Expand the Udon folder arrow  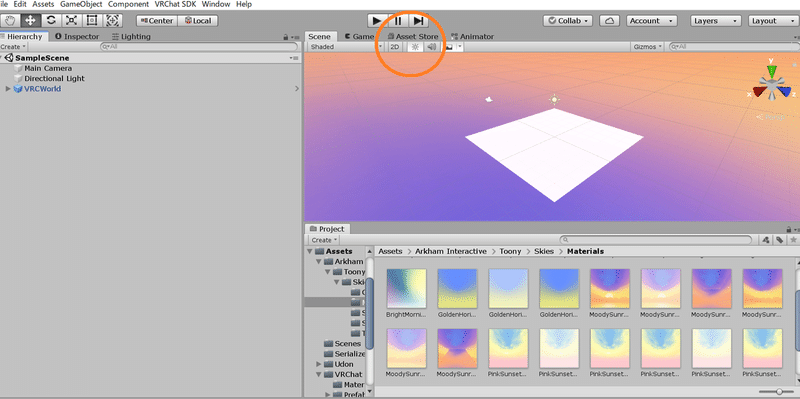click(x=319, y=364)
